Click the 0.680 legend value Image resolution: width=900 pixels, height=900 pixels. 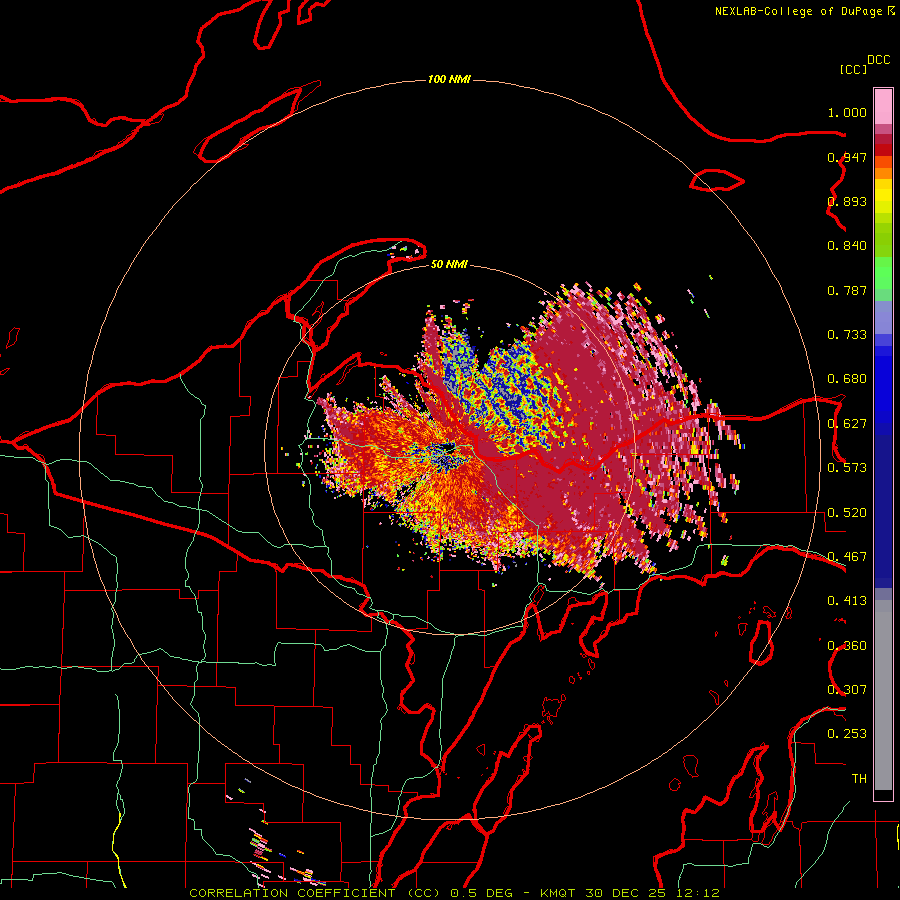tap(847, 379)
